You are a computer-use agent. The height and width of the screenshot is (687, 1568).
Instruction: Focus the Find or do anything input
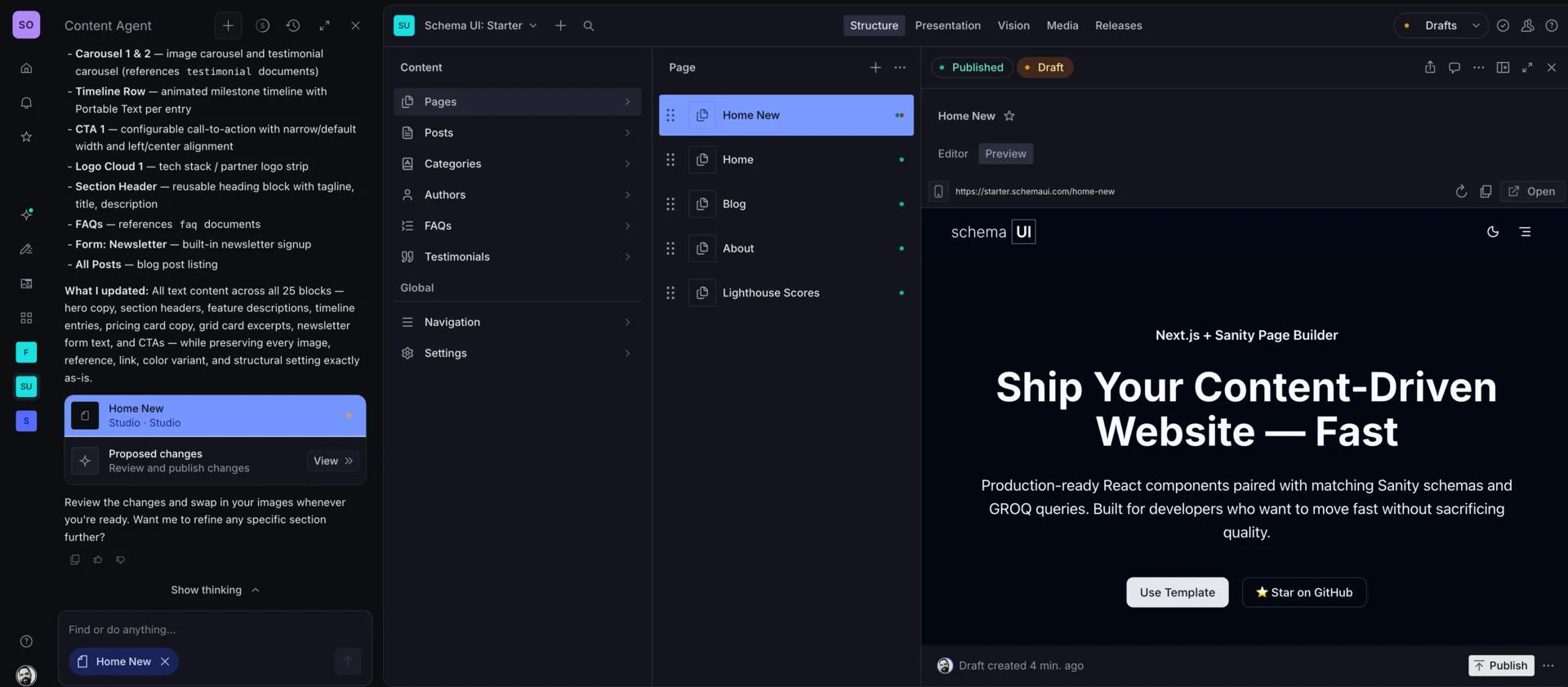(x=215, y=630)
